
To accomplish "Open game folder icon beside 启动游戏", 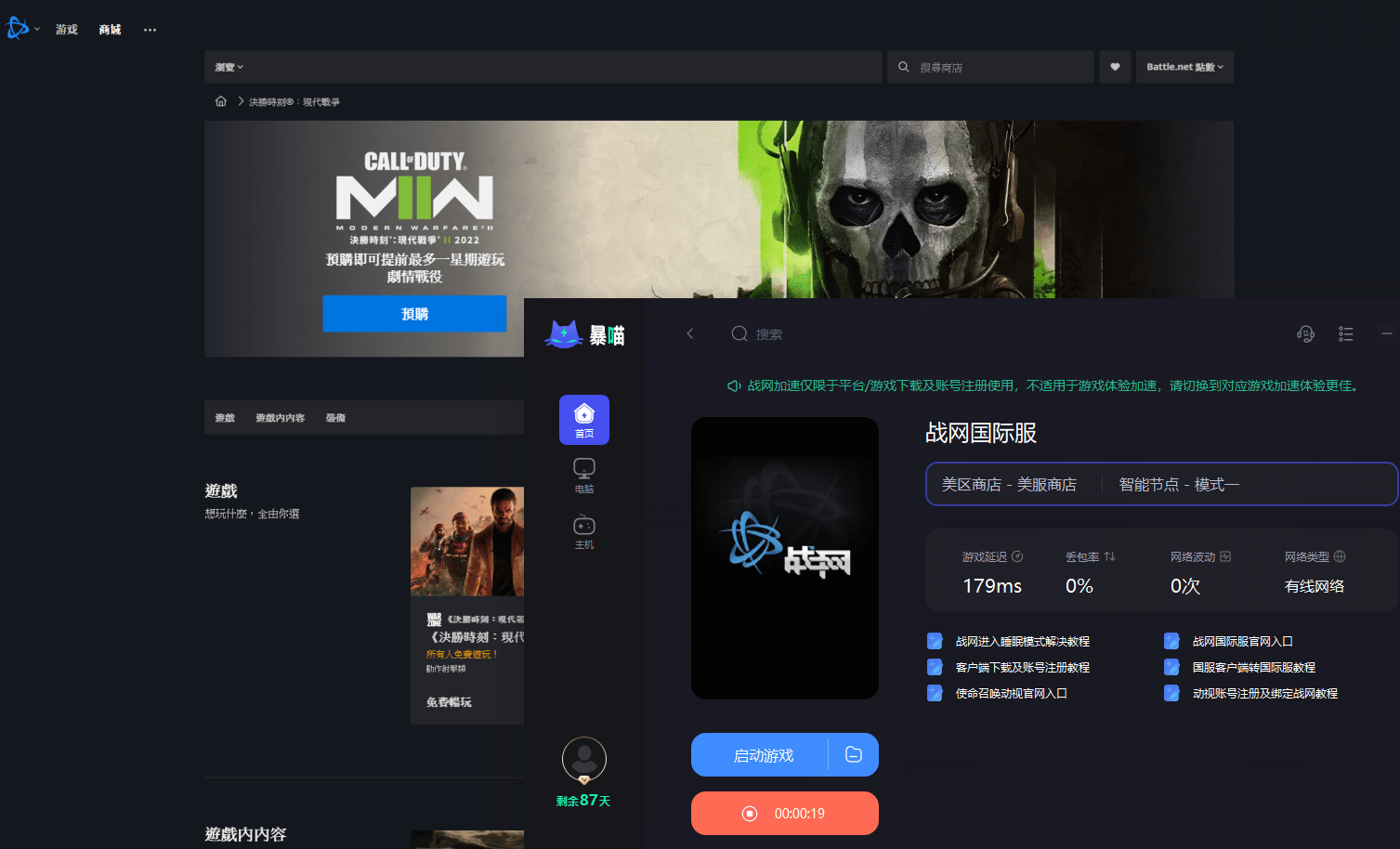I will [x=854, y=755].
